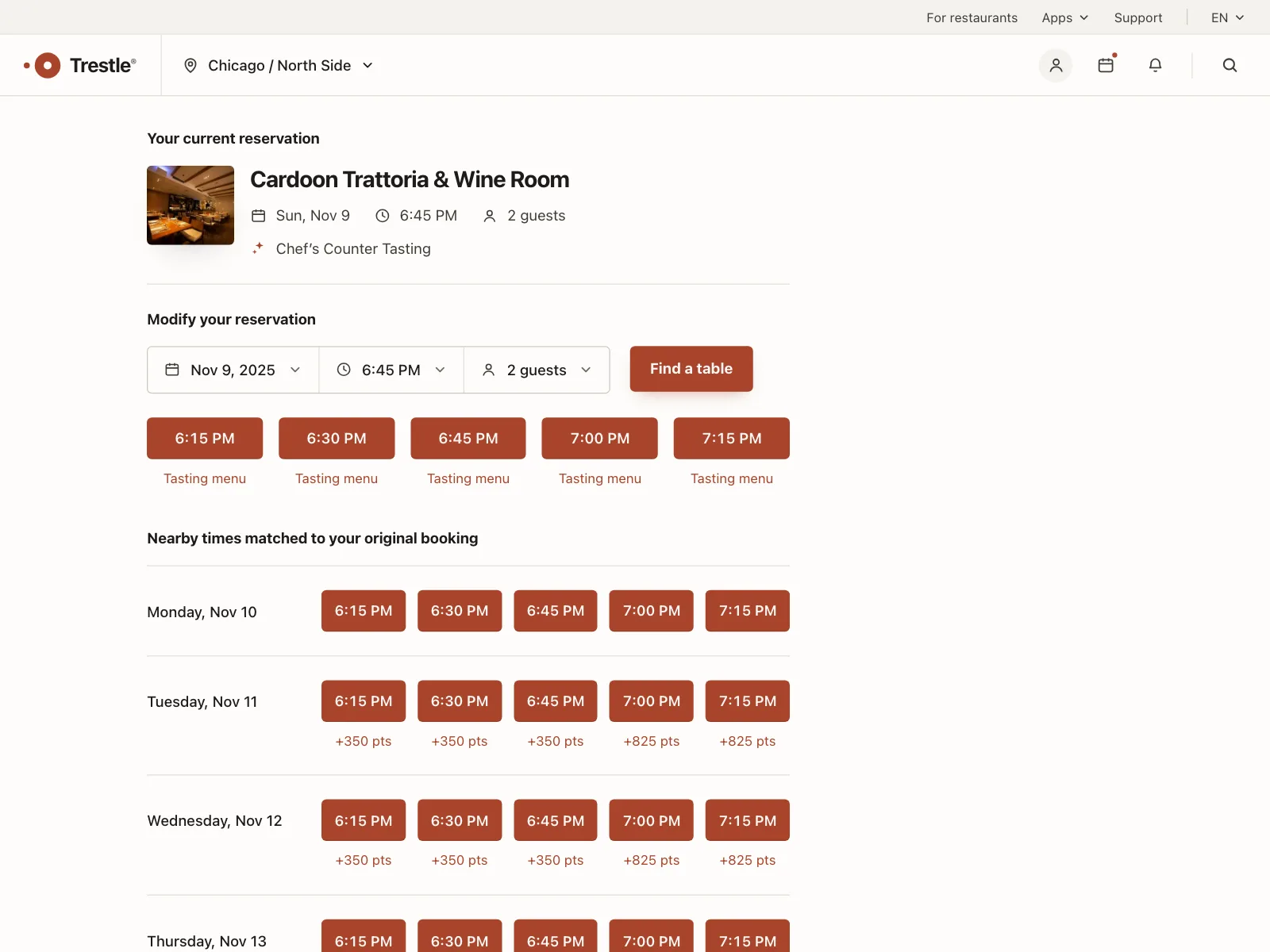Choose 6:45 PM on Monday, Nov 10
The image size is (1270, 952).
[x=556, y=611]
